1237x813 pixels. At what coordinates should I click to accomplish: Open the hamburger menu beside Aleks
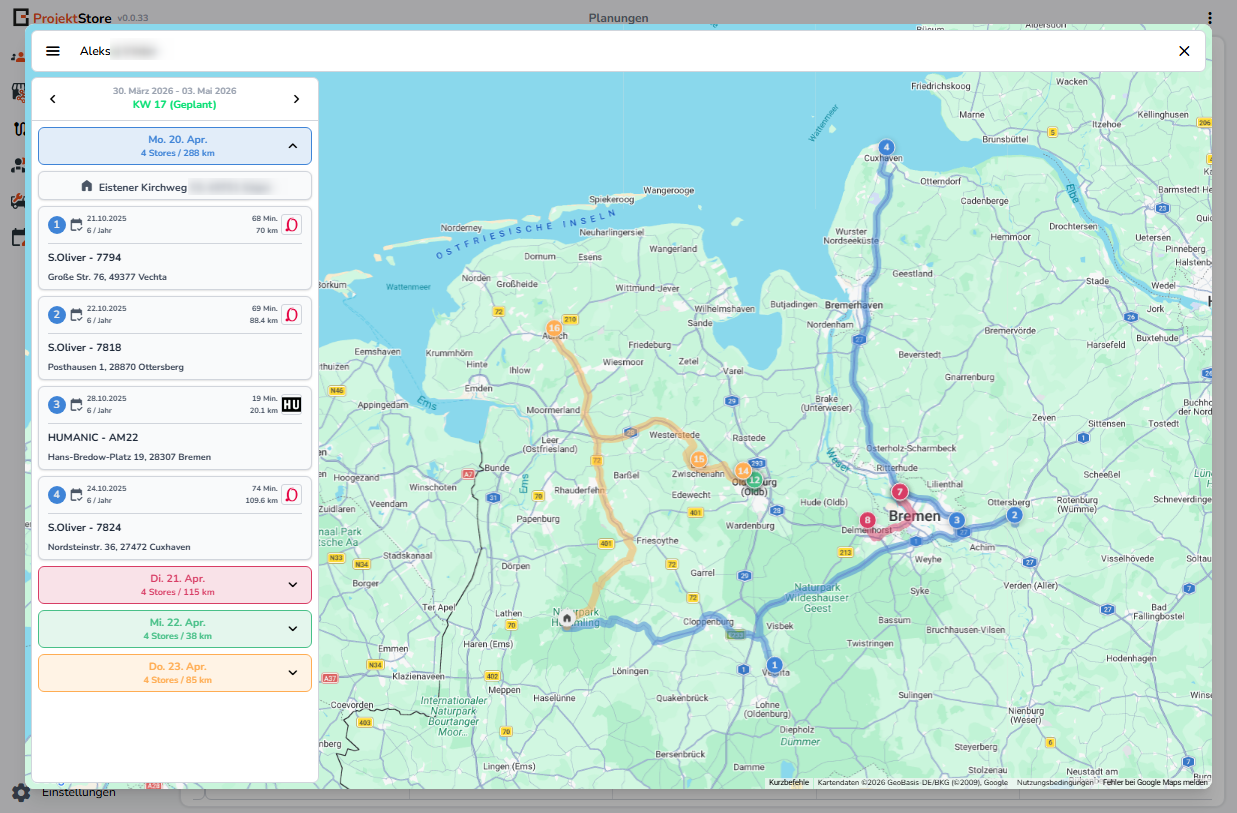pyautogui.click(x=53, y=51)
